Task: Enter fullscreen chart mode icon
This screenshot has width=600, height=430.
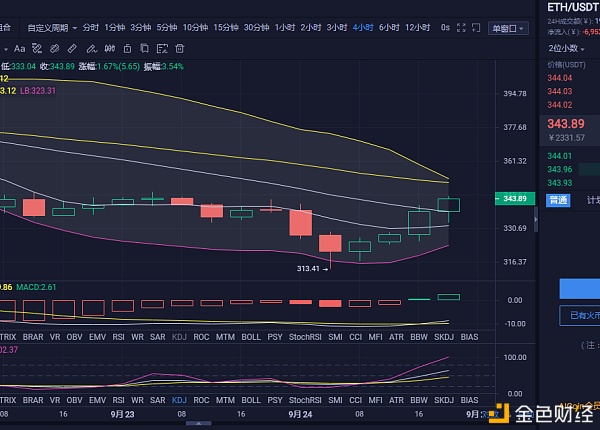Action: (461, 28)
